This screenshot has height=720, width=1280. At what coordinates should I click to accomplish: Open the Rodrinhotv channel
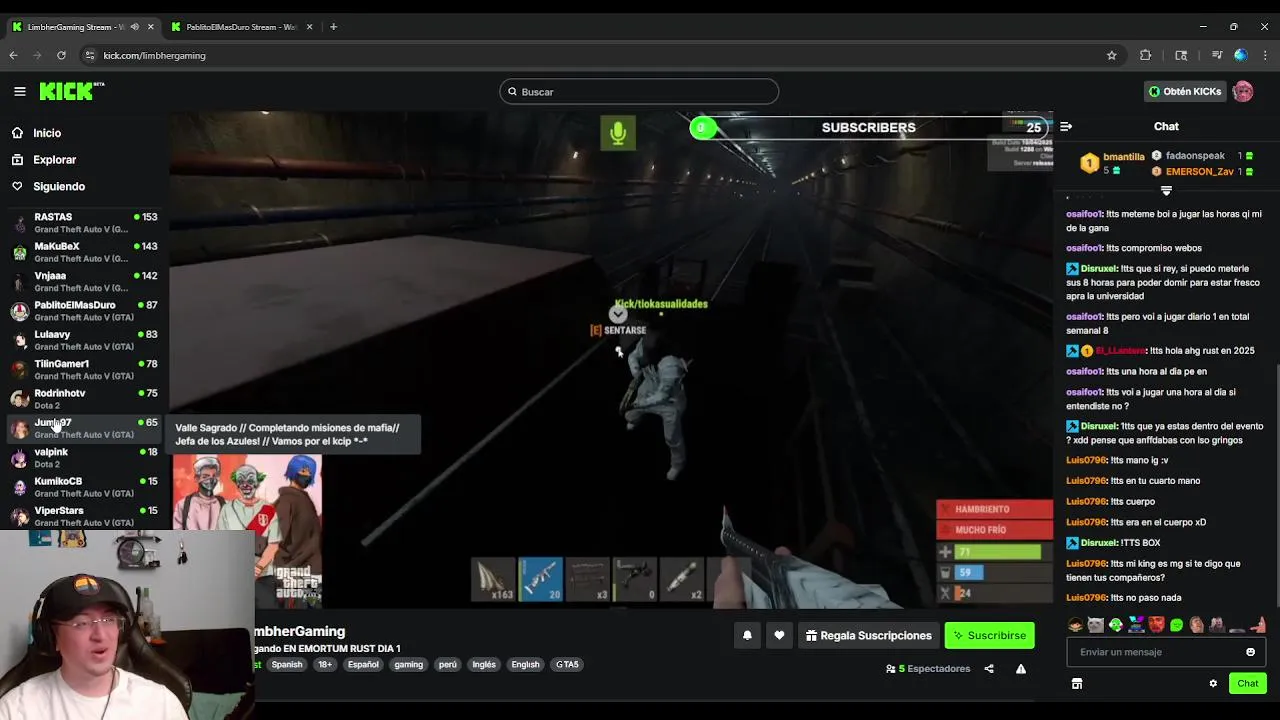click(x=84, y=399)
